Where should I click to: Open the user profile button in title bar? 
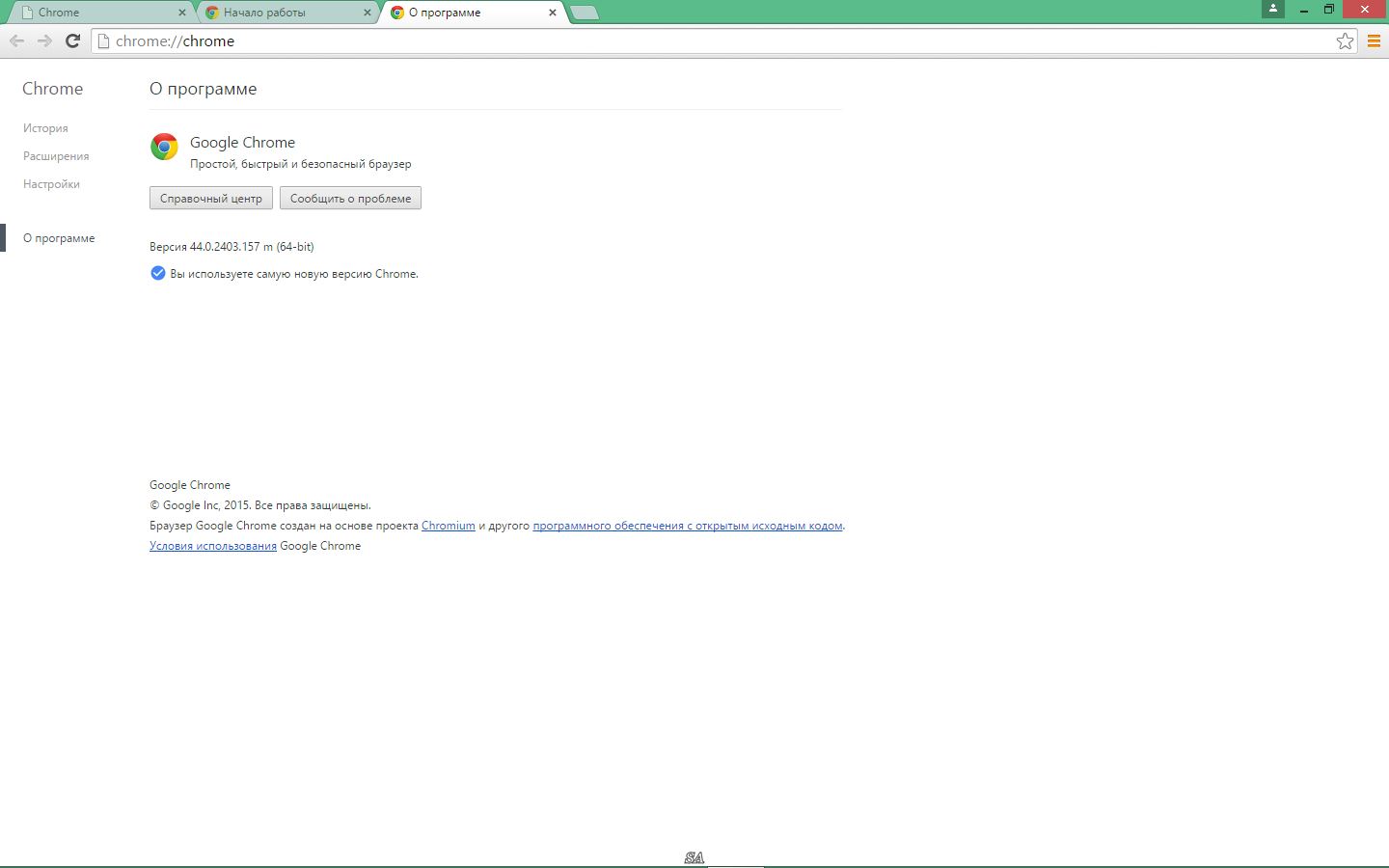1273,9
